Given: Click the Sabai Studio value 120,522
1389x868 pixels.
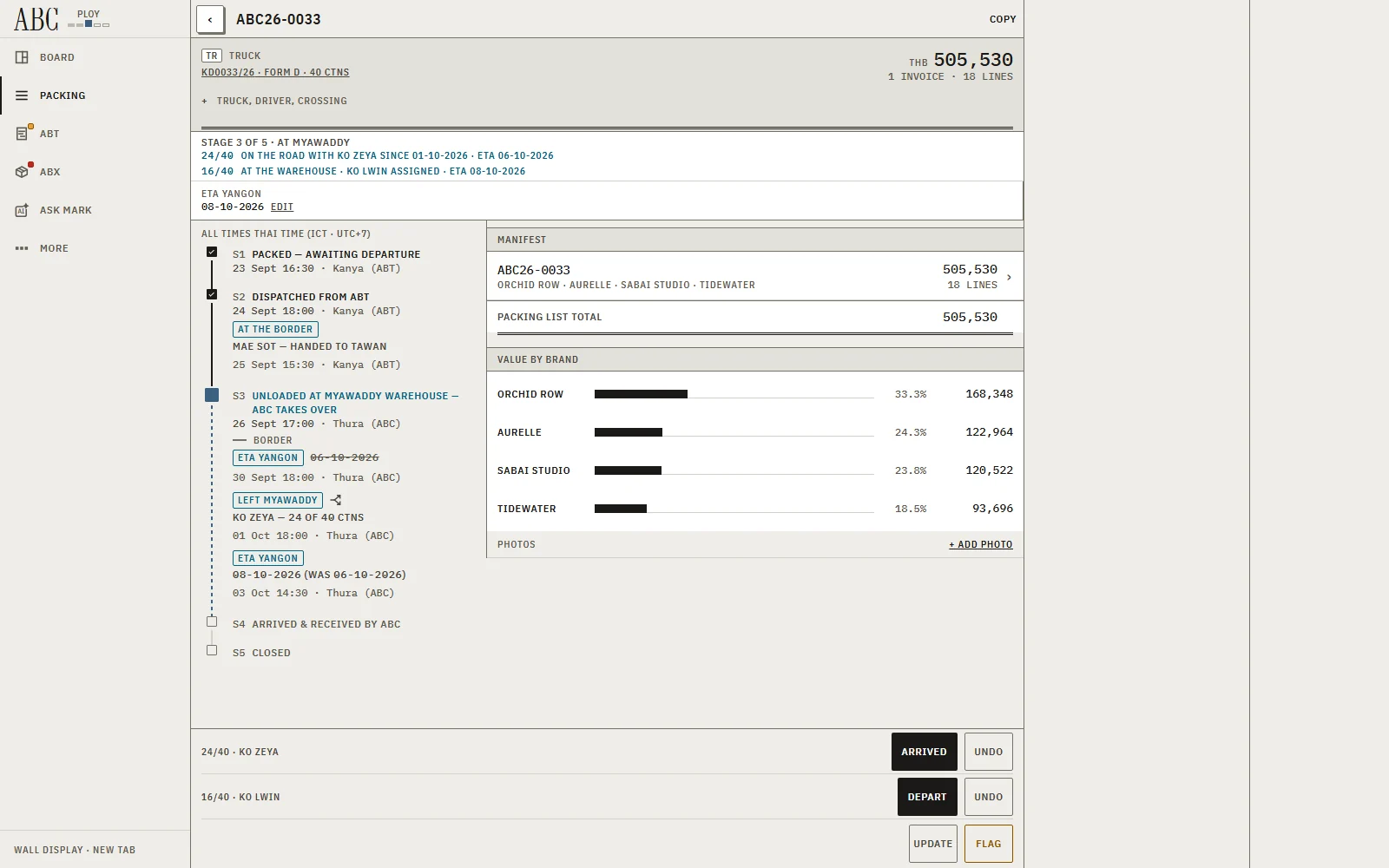Looking at the screenshot, I should pos(989,470).
